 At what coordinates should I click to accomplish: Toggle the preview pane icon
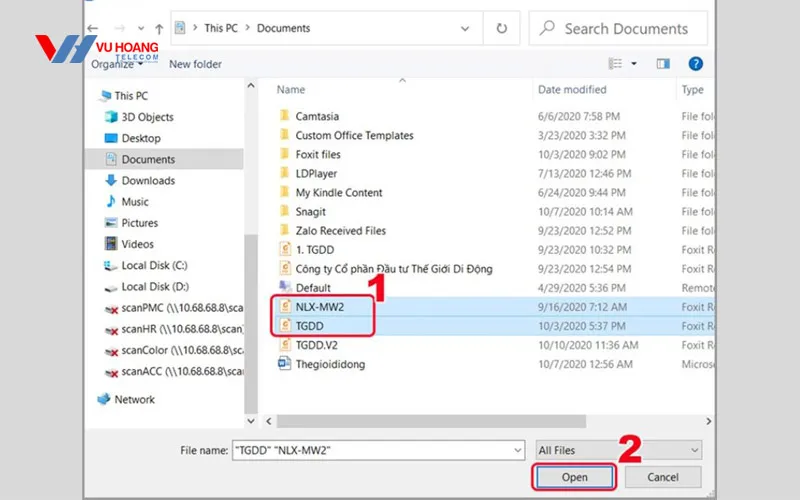tap(662, 64)
